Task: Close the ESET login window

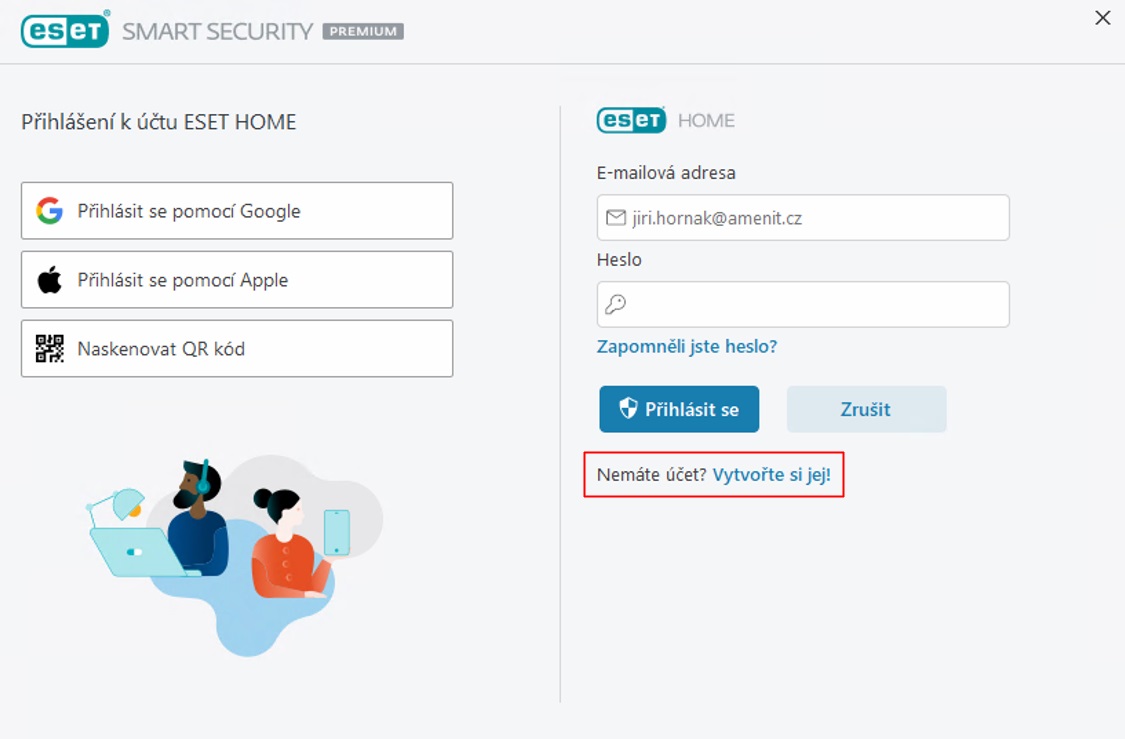Action: 1103,18
